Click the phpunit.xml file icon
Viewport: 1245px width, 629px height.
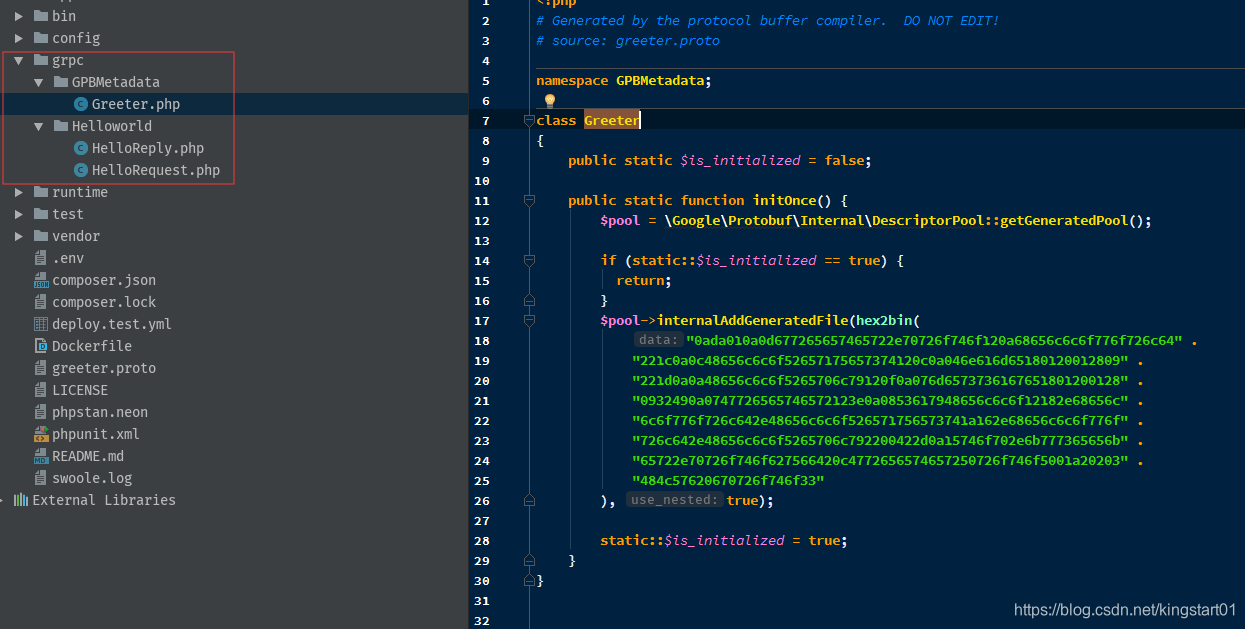click(x=41, y=434)
